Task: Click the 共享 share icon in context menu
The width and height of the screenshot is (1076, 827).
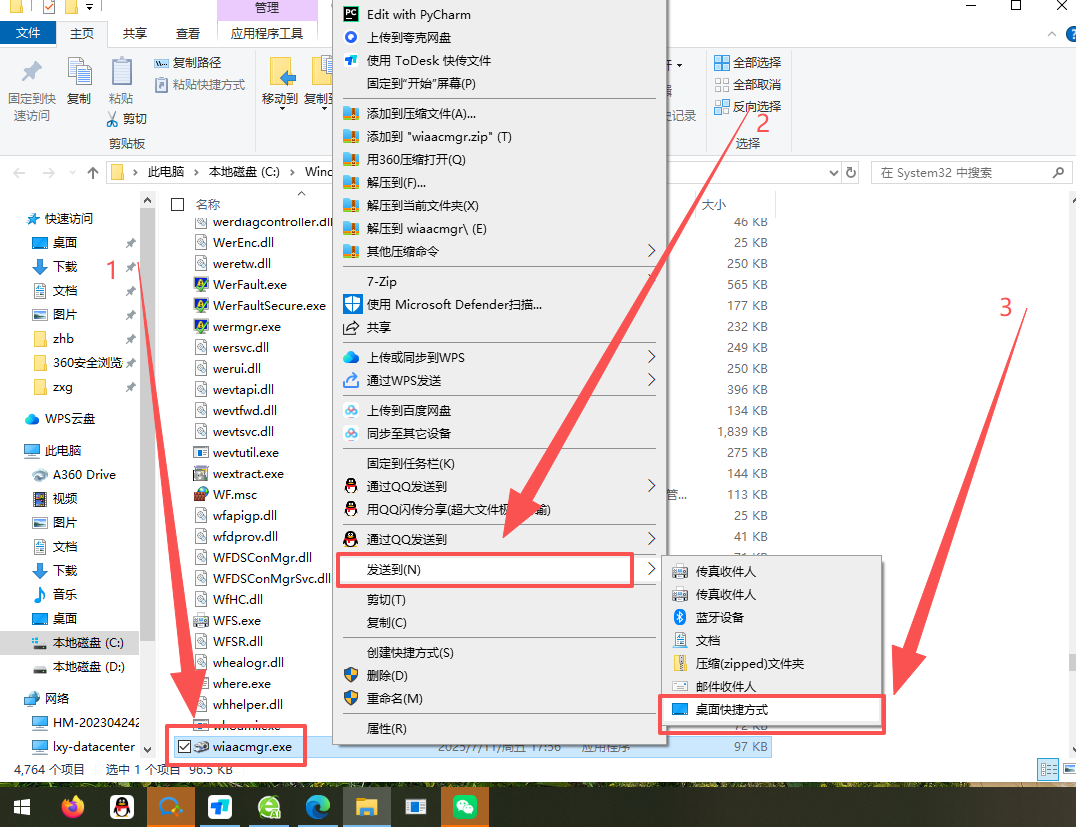Action: 351,327
